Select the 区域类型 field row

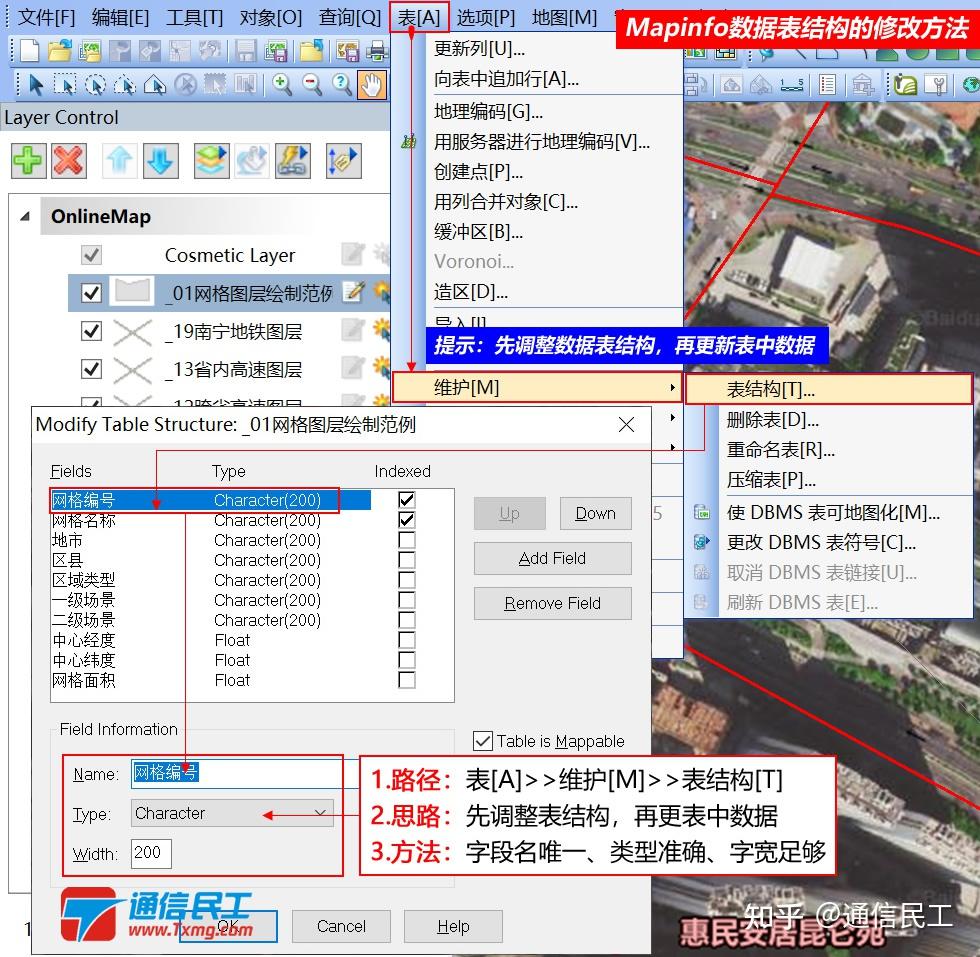click(x=211, y=580)
